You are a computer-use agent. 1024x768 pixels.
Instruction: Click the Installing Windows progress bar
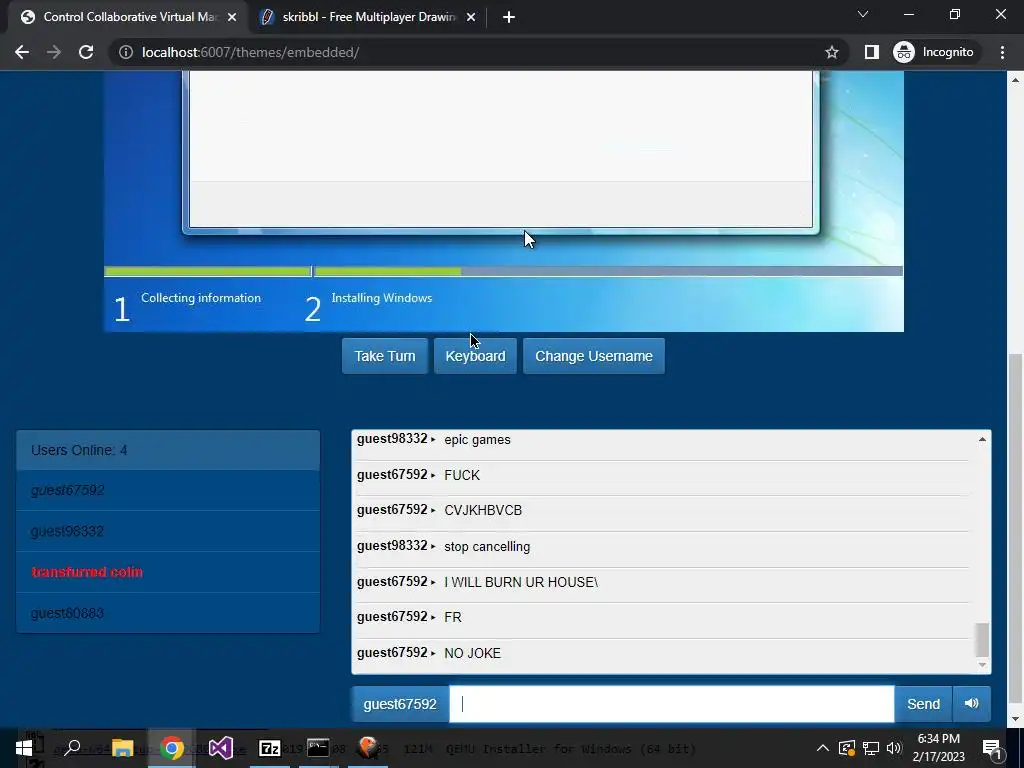[x=609, y=271]
